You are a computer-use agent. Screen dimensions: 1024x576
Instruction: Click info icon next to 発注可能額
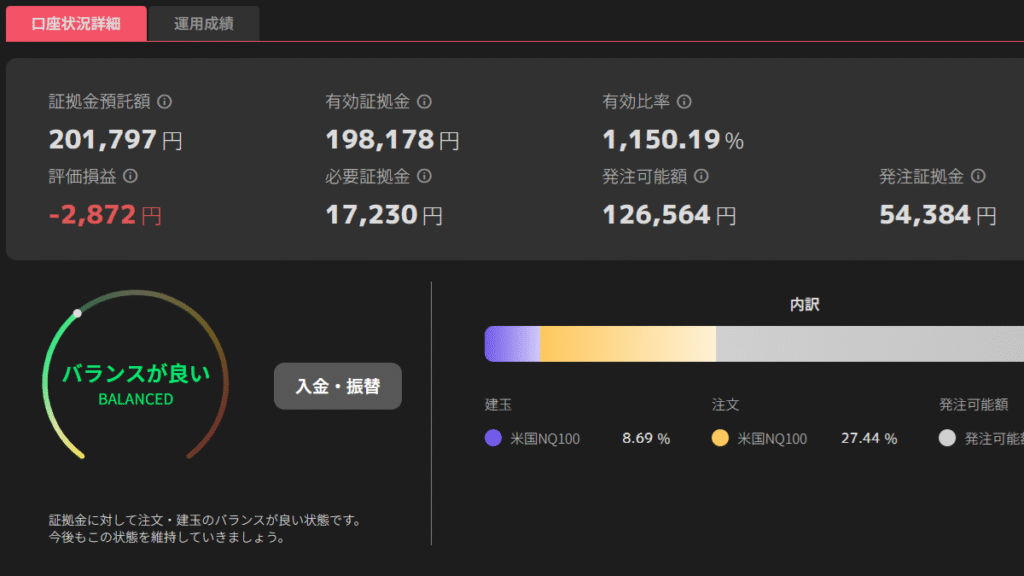click(701, 176)
